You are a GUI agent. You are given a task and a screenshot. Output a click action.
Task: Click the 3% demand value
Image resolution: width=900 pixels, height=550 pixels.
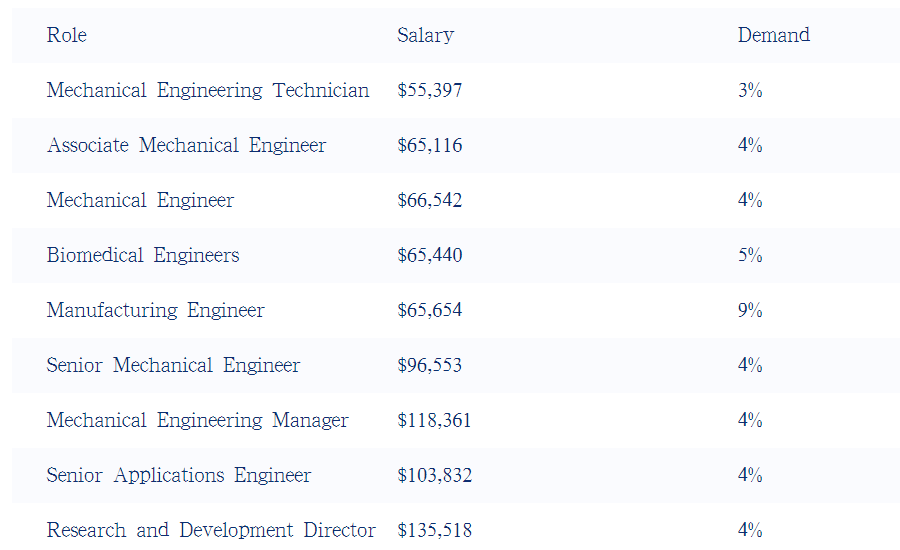(750, 90)
